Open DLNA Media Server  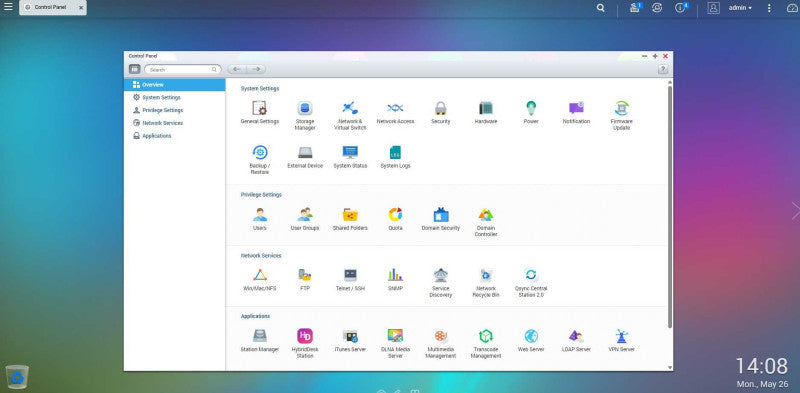click(395, 343)
